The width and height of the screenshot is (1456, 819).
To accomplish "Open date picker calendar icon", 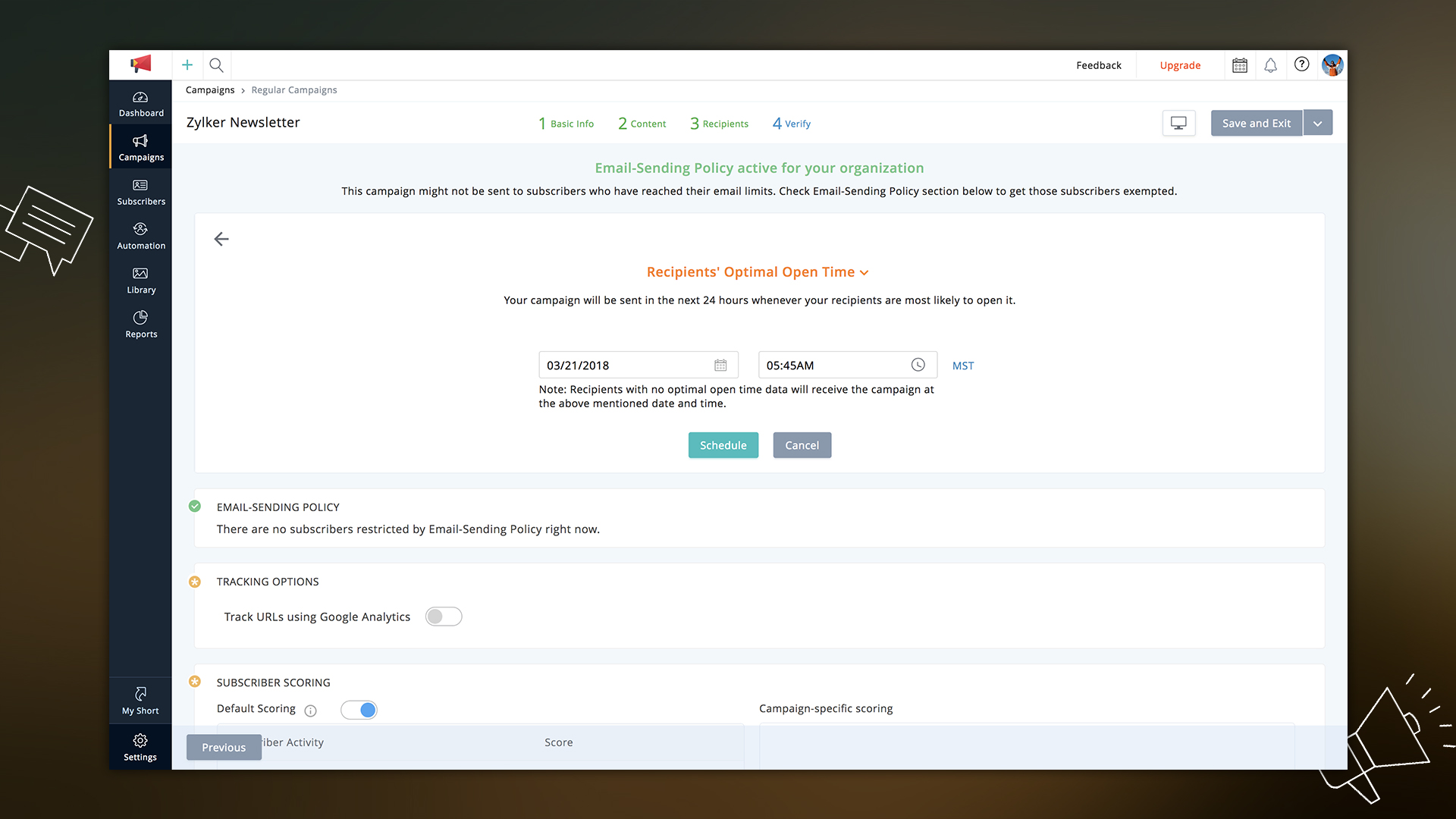I will [720, 366].
